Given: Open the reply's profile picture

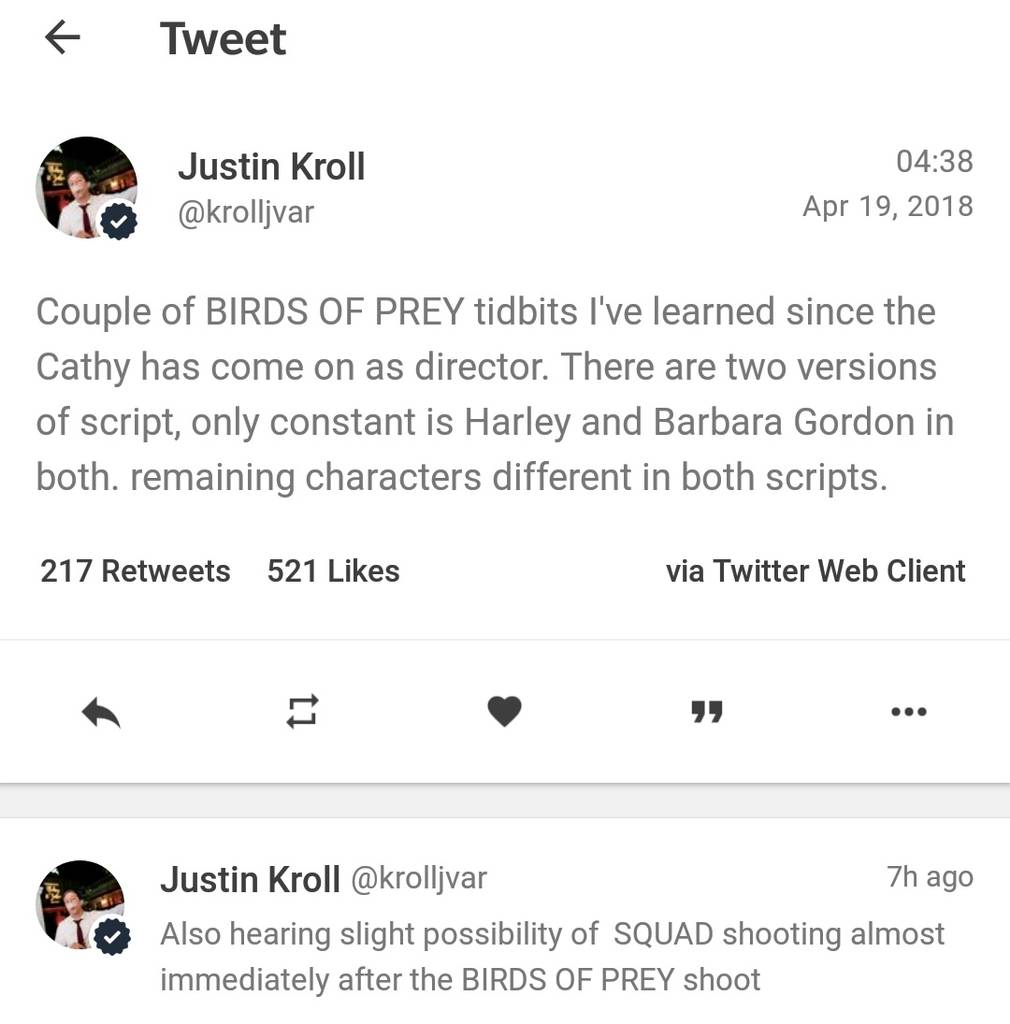Looking at the screenshot, I should [79, 903].
